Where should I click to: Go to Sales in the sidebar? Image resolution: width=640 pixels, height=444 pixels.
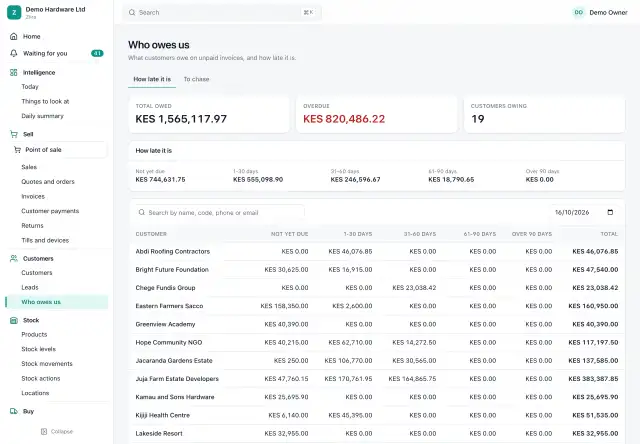[x=29, y=167]
